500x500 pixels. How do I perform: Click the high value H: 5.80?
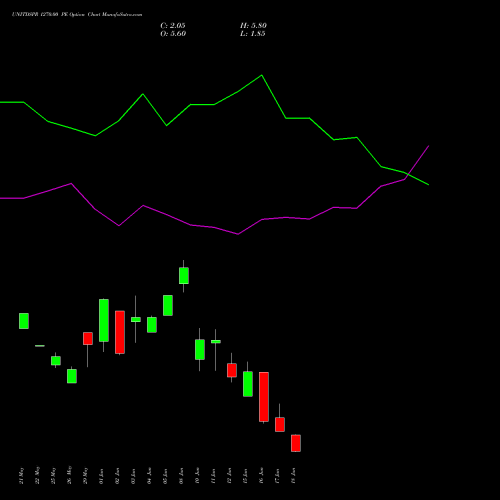(253, 26)
